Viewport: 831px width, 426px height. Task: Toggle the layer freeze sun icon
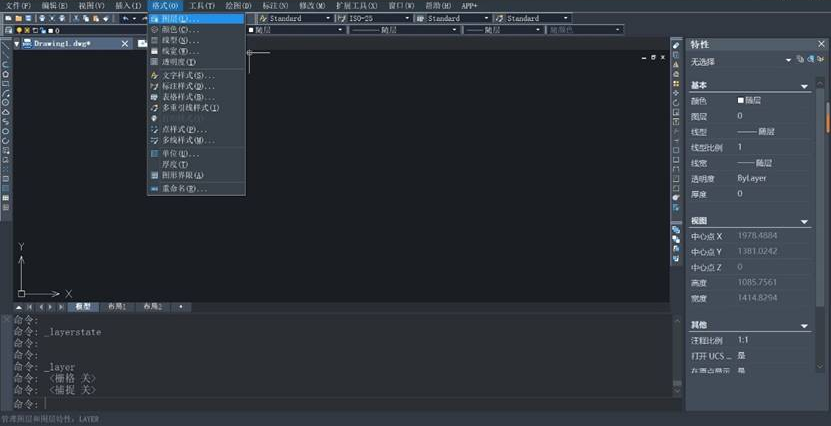point(27,30)
